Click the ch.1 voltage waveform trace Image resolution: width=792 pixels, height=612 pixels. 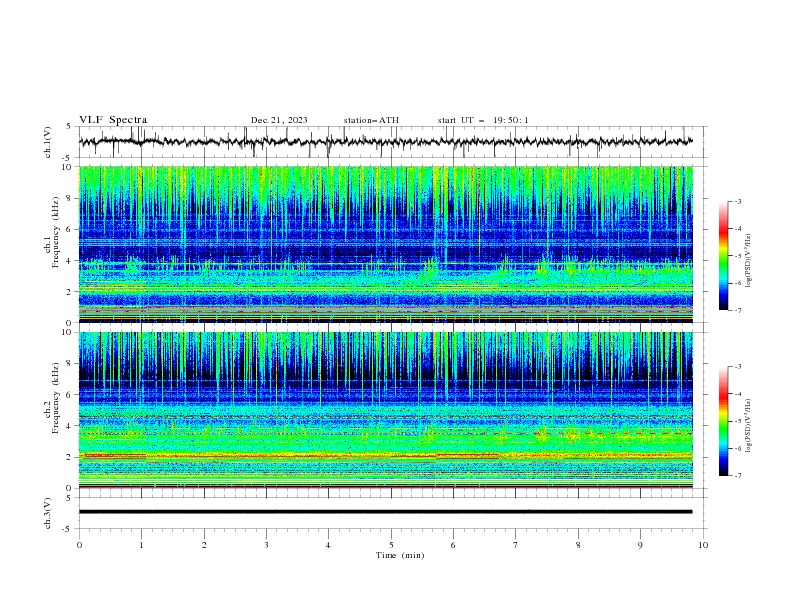coord(386,142)
